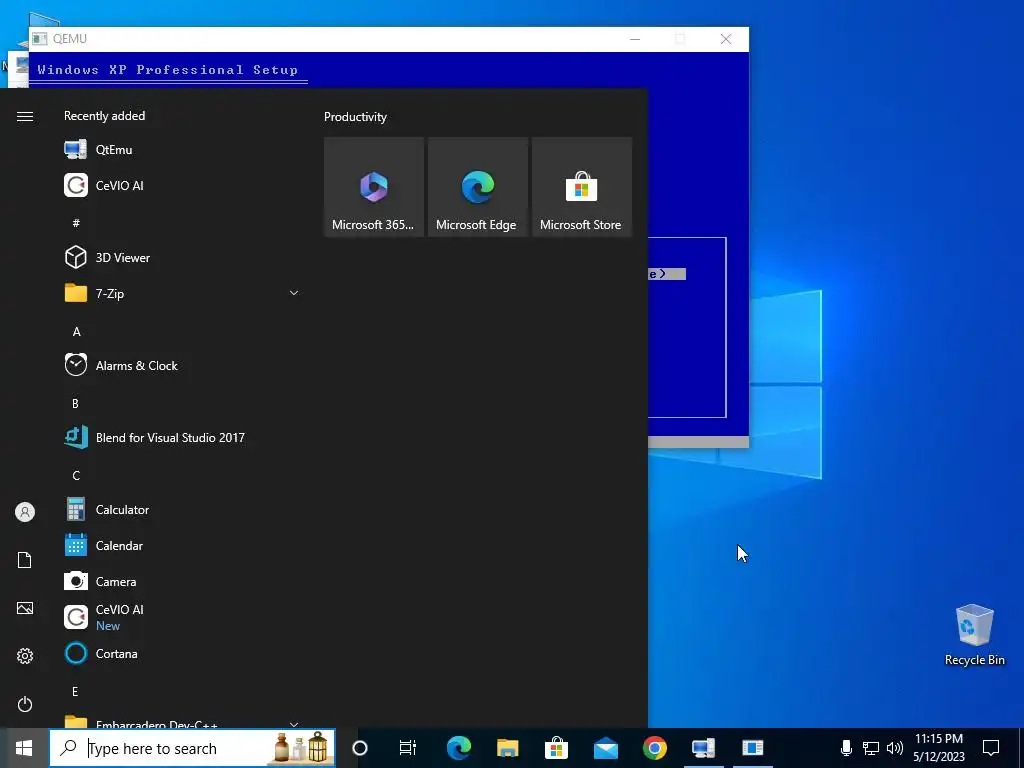The height and width of the screenshot is (768, 1024).
Task: Click Productivity group heading
Action: click(x=355, y=117)
